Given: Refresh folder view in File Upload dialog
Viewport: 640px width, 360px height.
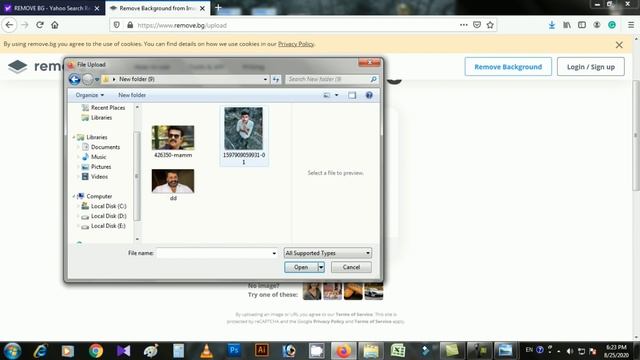Looking at the screenshot, I should (x=276, y=79).
